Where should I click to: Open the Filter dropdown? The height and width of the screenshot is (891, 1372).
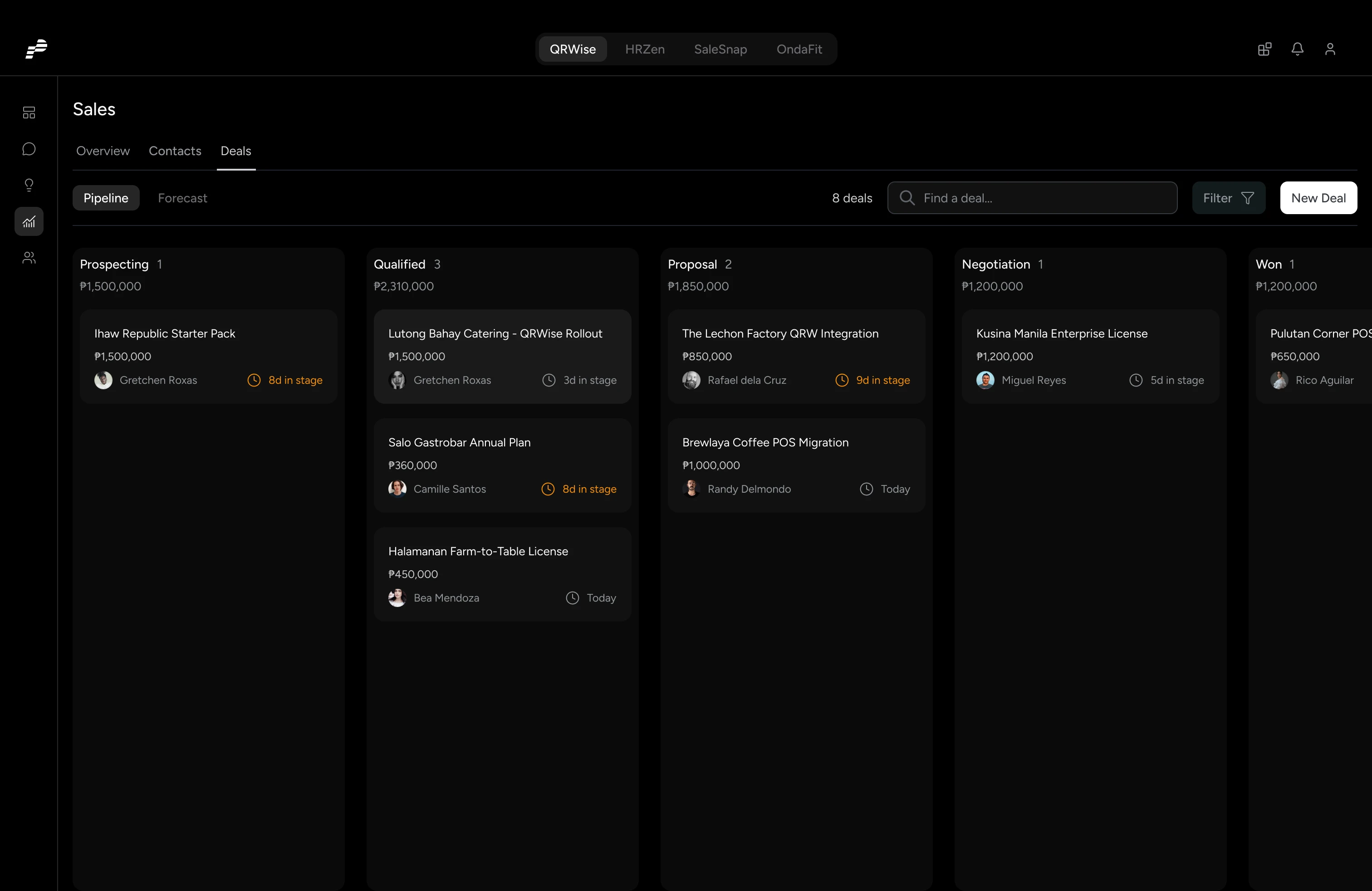coord(1229,198)
